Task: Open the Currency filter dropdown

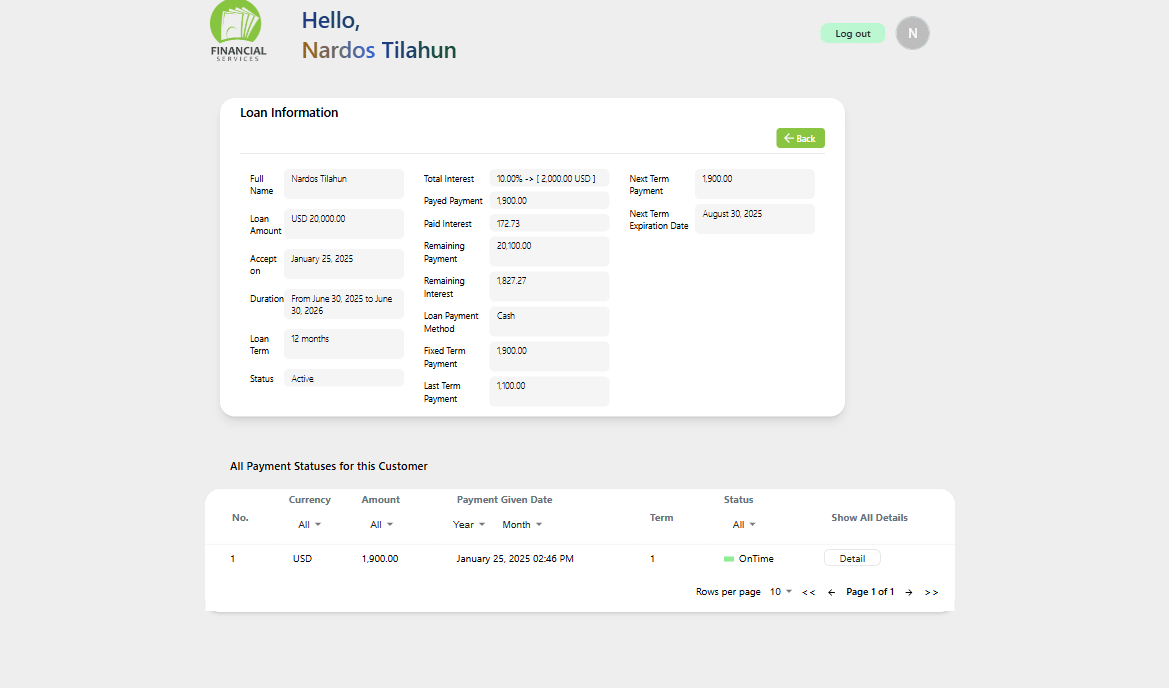Action: [310, 523]
